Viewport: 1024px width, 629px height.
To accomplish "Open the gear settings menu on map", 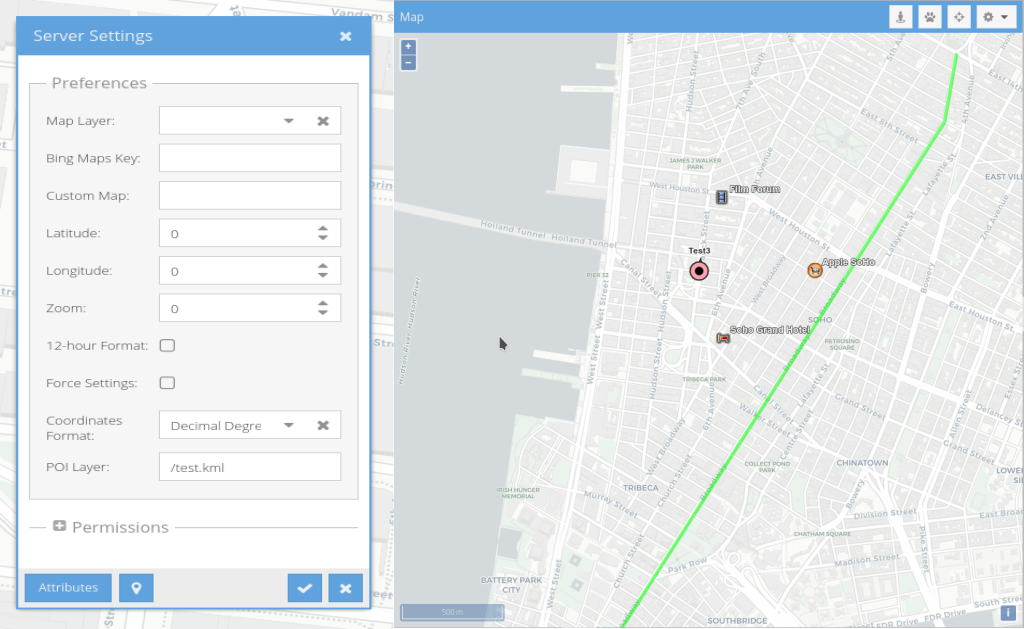I will 993,17.
